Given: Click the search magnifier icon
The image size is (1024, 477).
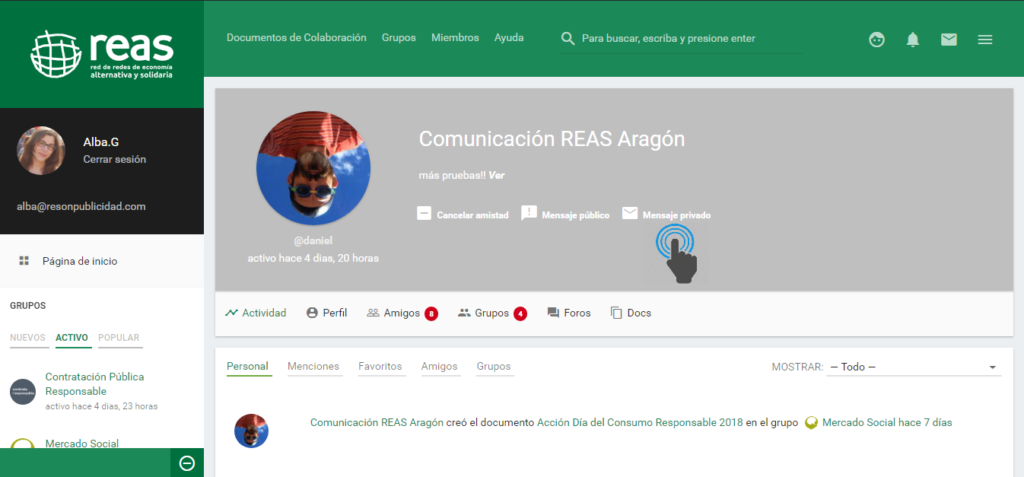Looking at the screenshot, I should (568, 39).
